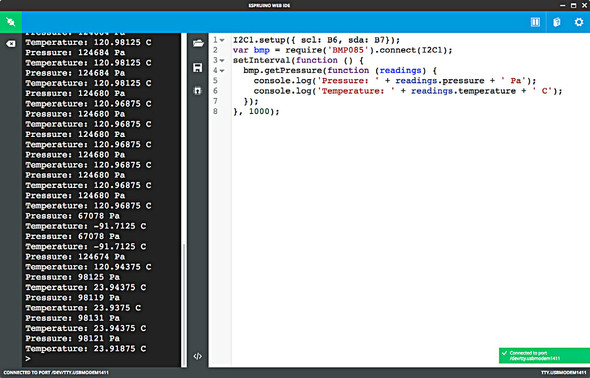This screenshot has width=590, height=378.
Task: Click the TTY.USBMODEM1411 status label
Action: point(563,373)
